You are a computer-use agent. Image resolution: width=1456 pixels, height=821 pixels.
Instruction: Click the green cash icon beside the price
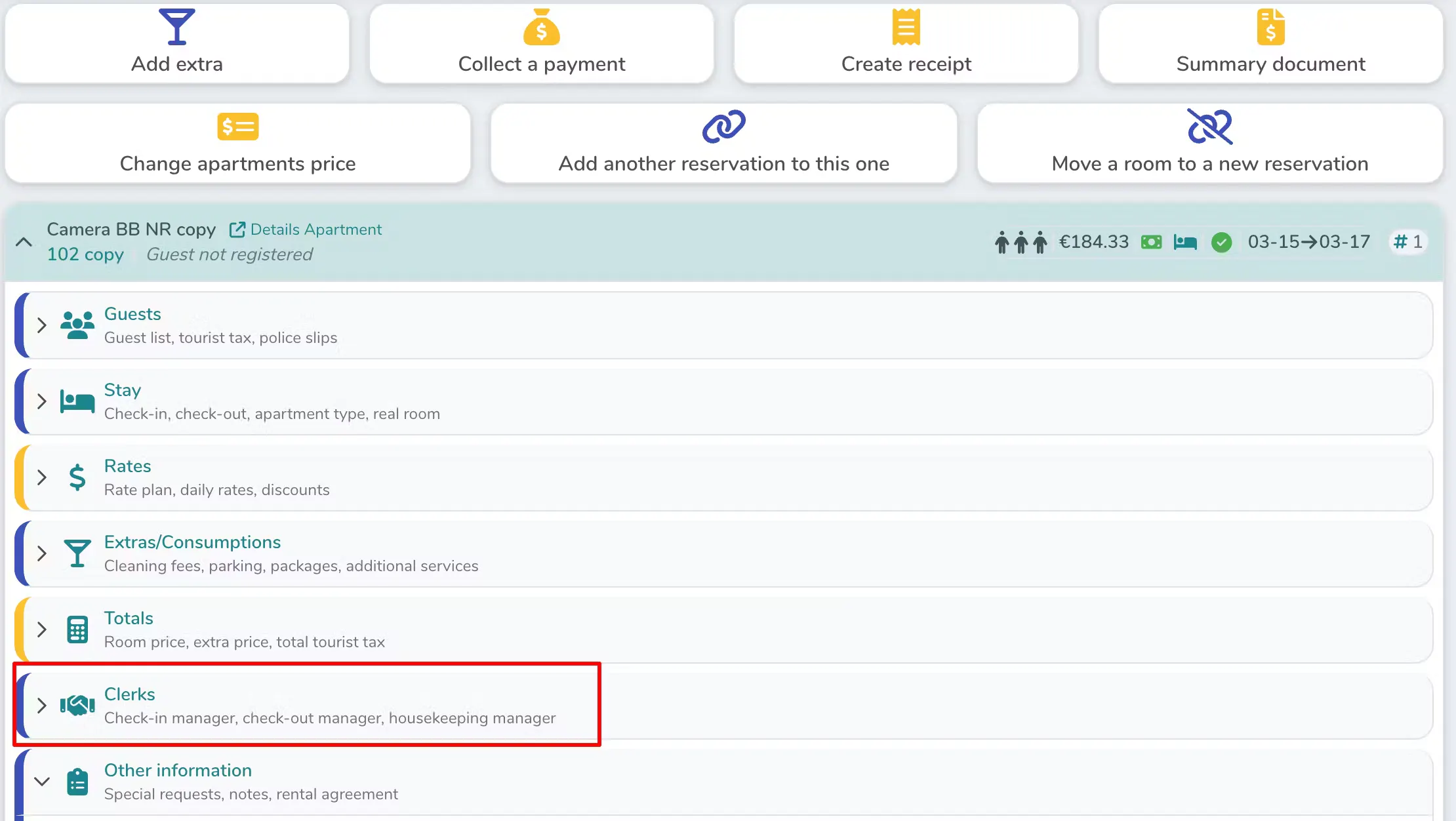(1151, 243)
